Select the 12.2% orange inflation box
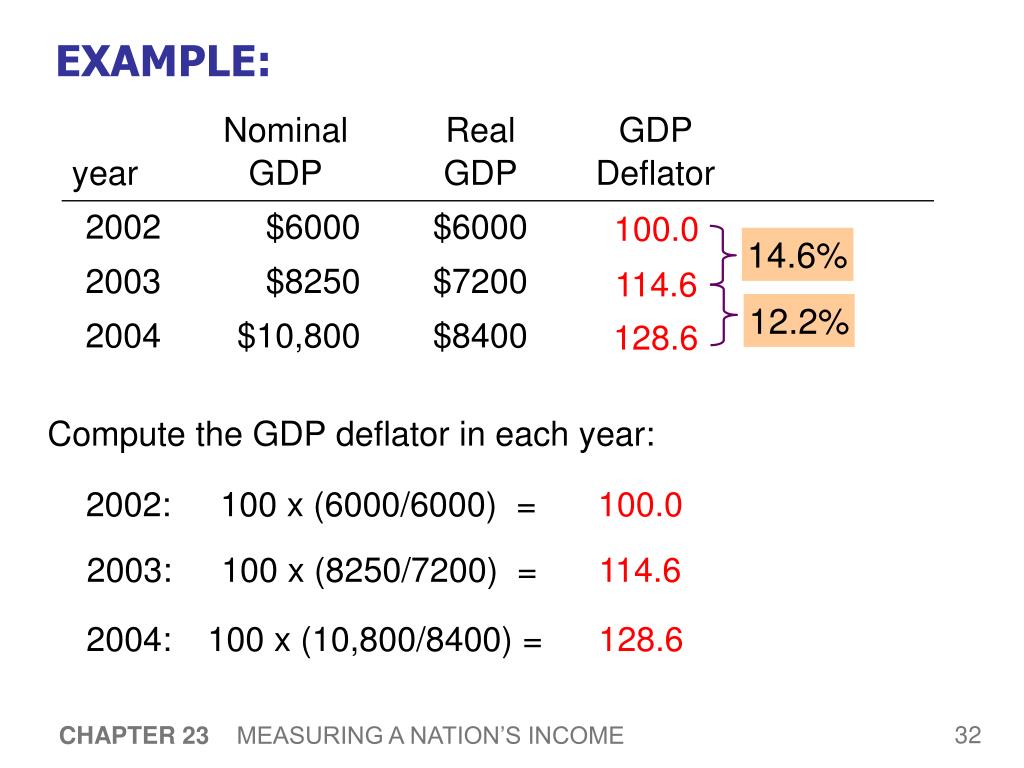This screenshot has height=768, width=1024. pyautogui.click(x=799, y=321)
